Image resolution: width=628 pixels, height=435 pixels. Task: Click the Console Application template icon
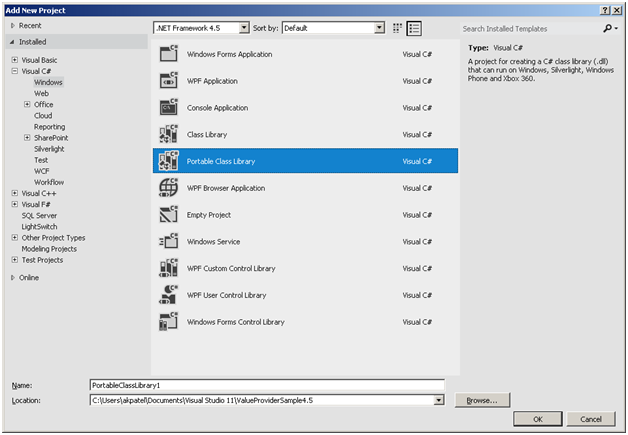point(169,107)
